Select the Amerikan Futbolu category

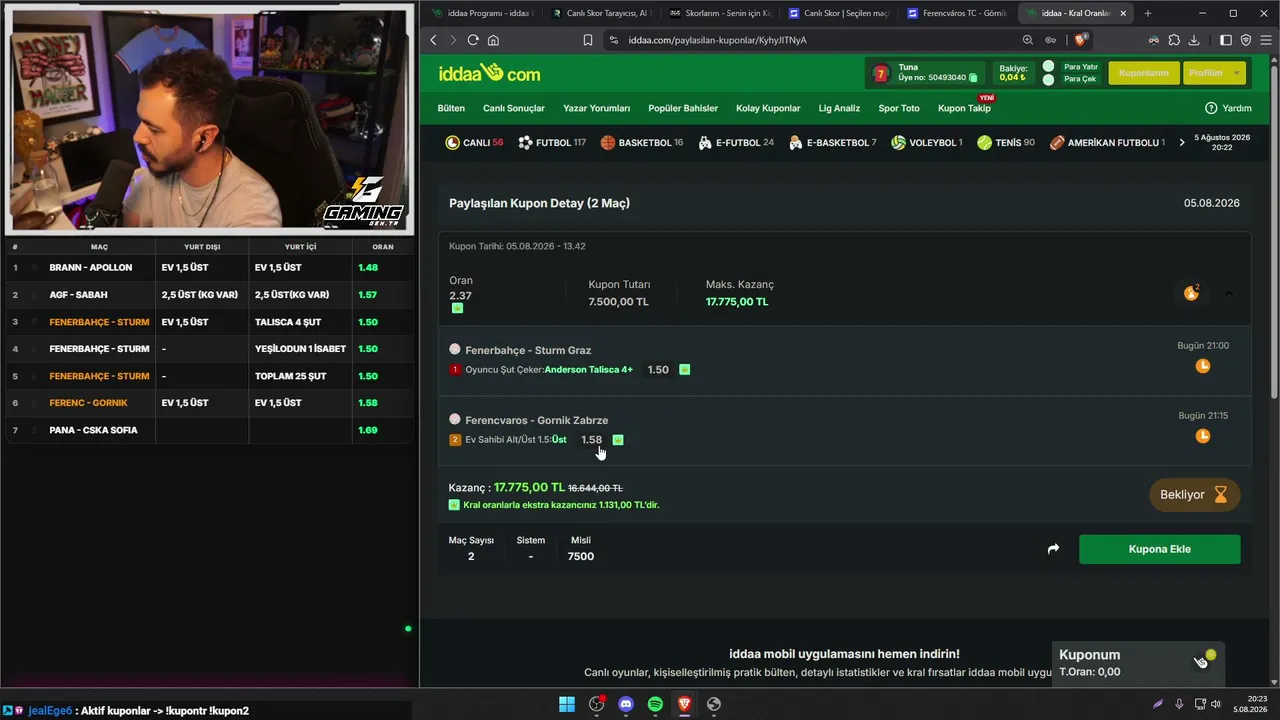pos(1107,143)
